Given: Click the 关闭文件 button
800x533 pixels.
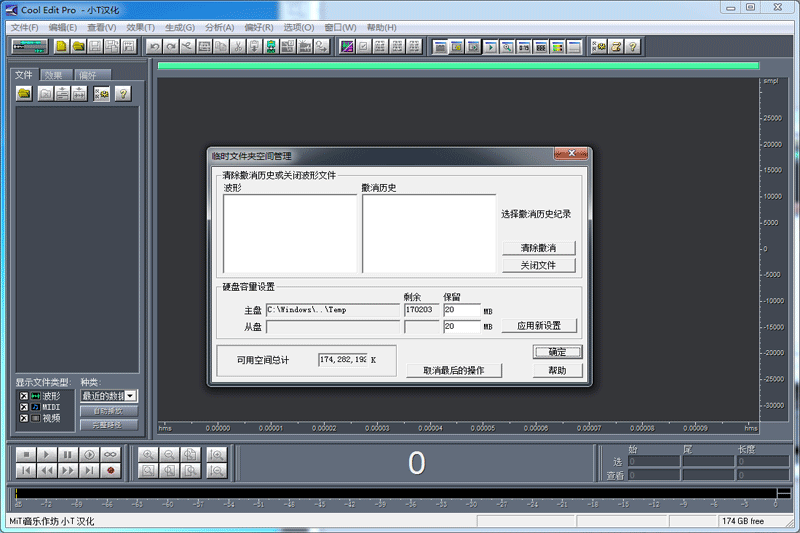Looking at the screenshot, I should click(539, 265).
